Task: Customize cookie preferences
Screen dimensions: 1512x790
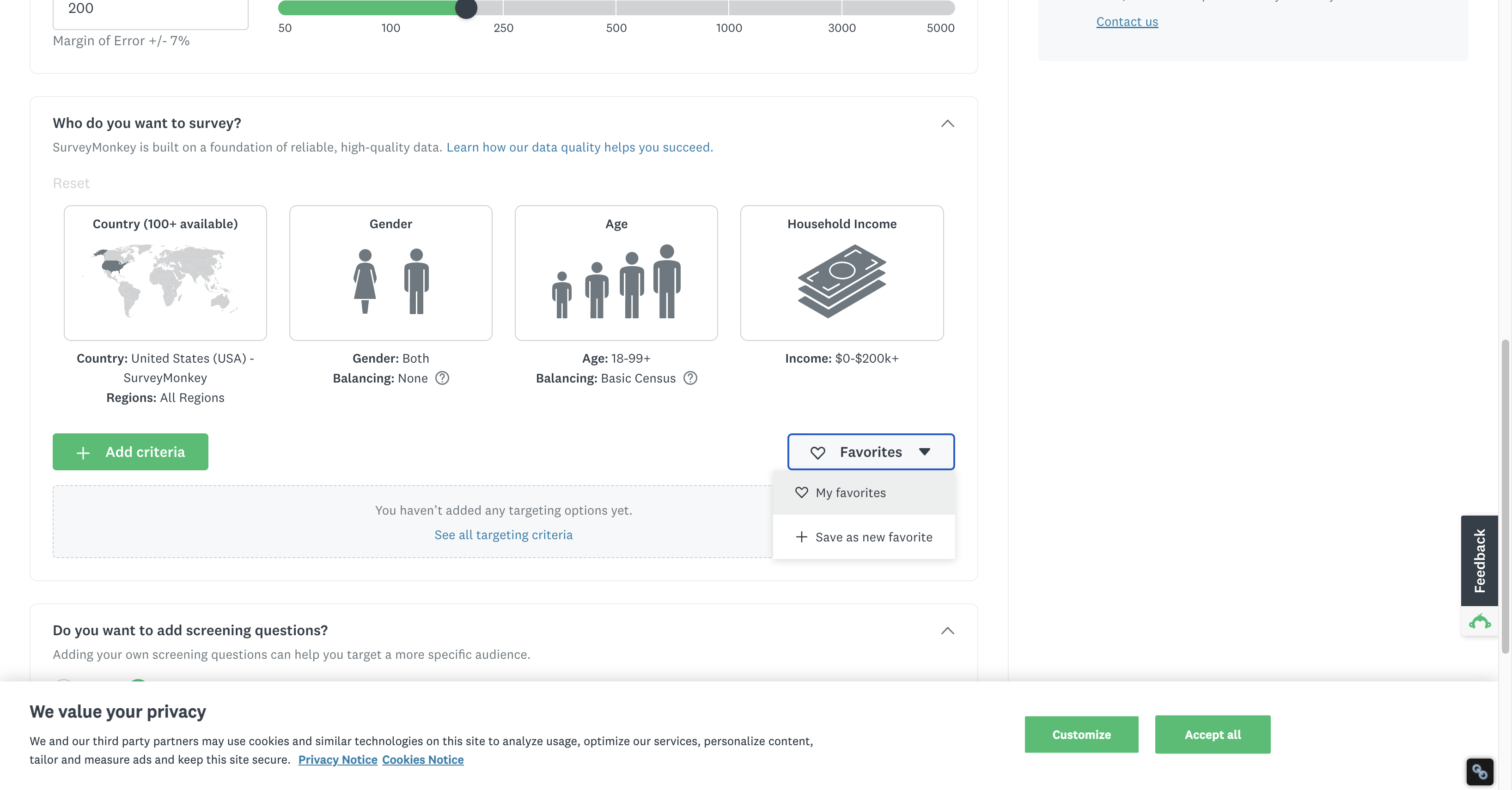Action: point(1081,734)
